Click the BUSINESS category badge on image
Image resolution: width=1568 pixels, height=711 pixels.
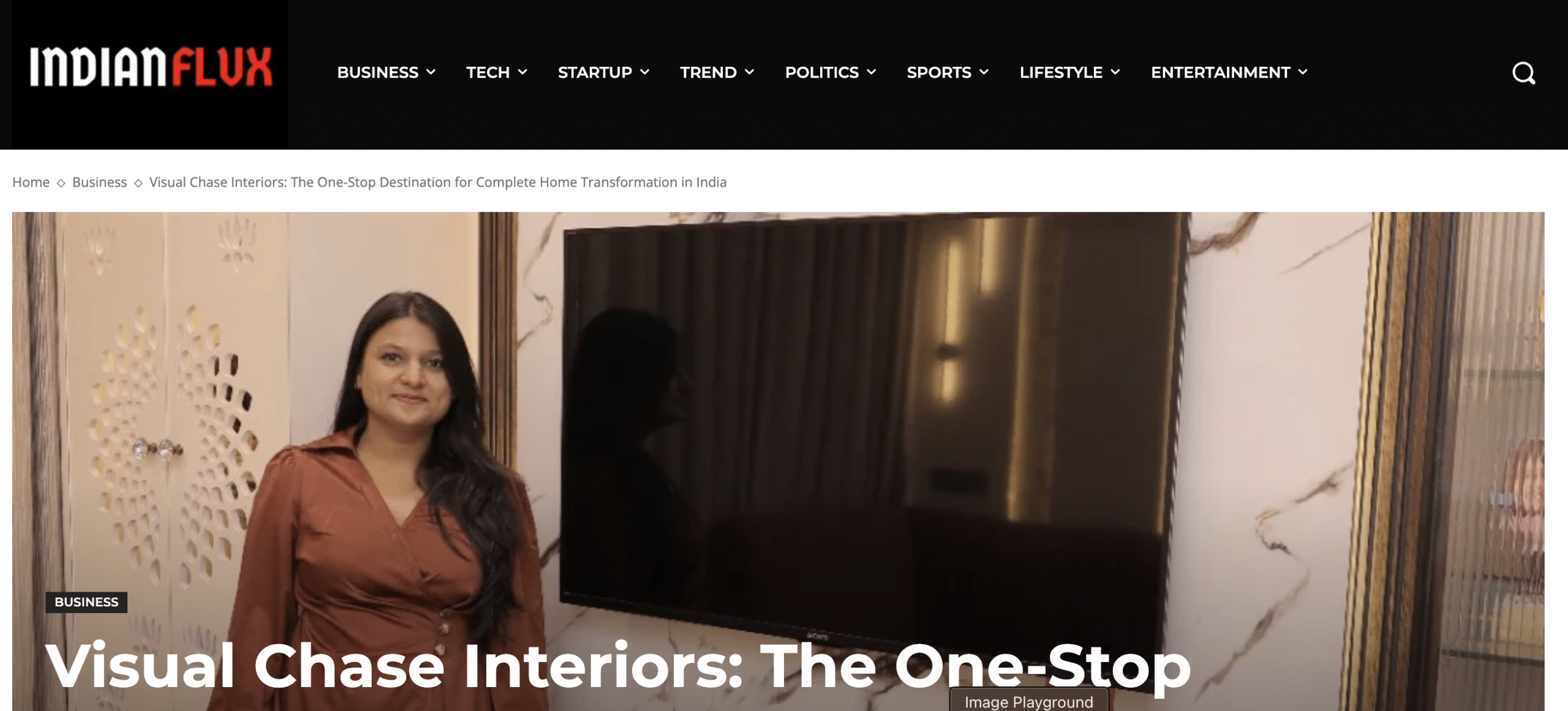point(86,602)
